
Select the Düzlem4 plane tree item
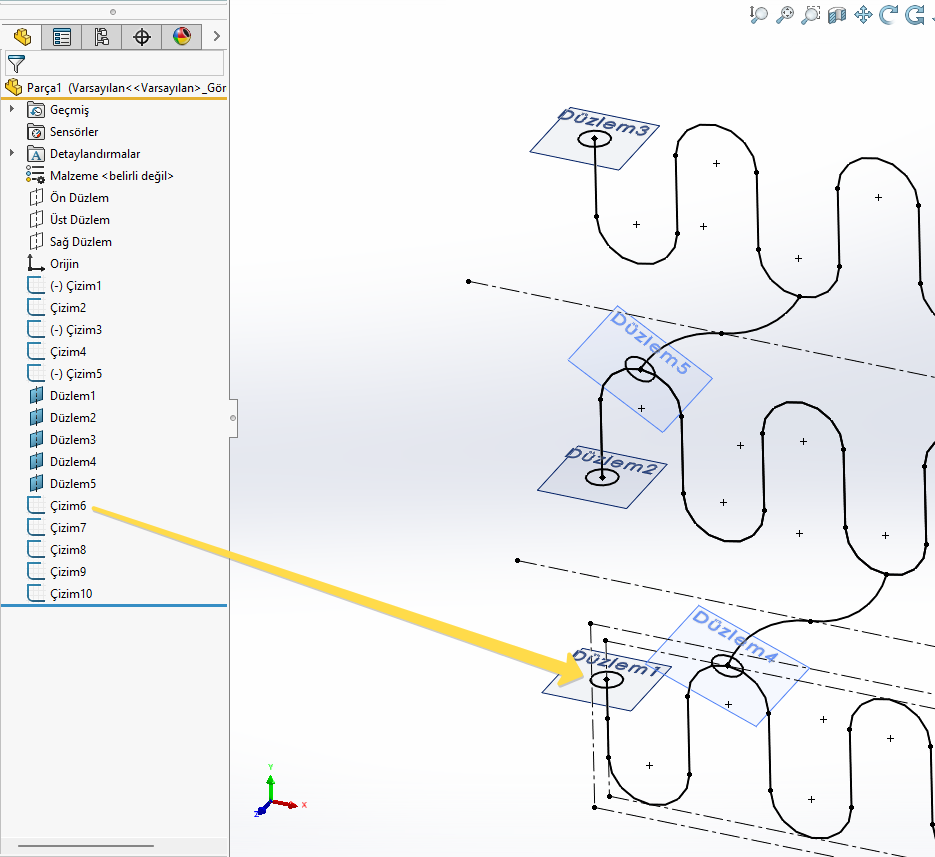[x=72, y=462]
